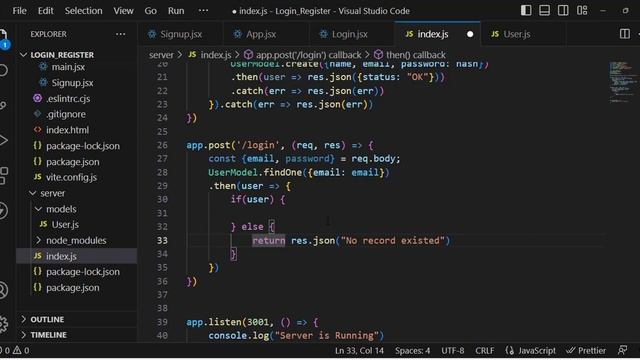Collapse the server folder
The image size is (640, 360).
coord(52,193)
